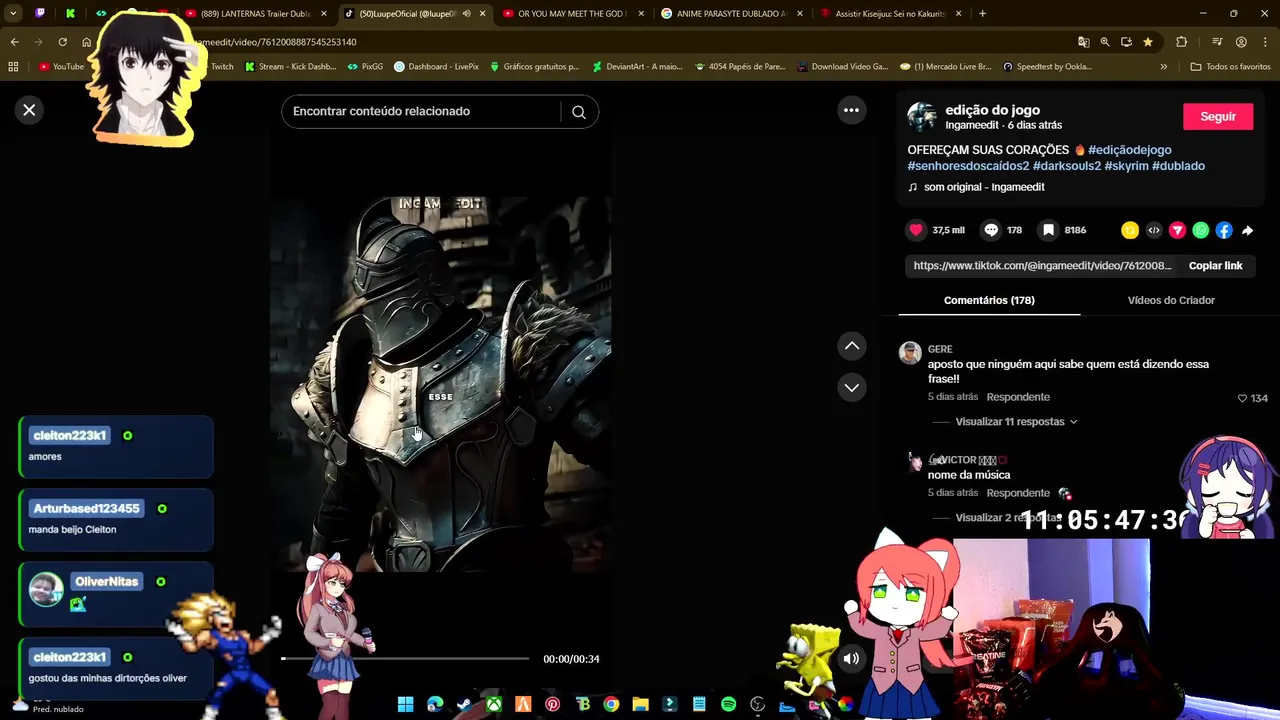This screenshot has height=720, width=1280.
Task: Open Xbox app from the taskbar
Action: point(493,705)
